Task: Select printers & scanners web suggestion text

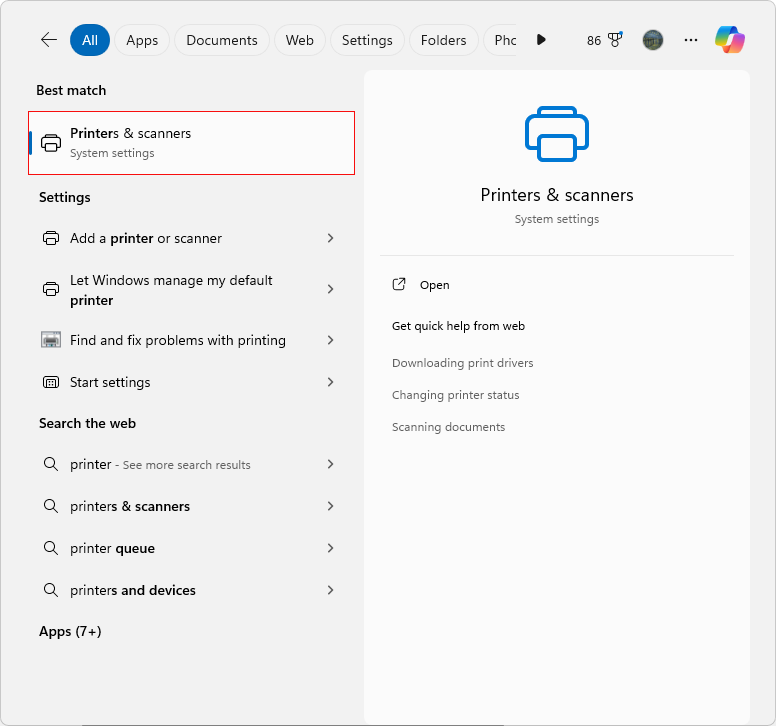Action: point(130,506)
